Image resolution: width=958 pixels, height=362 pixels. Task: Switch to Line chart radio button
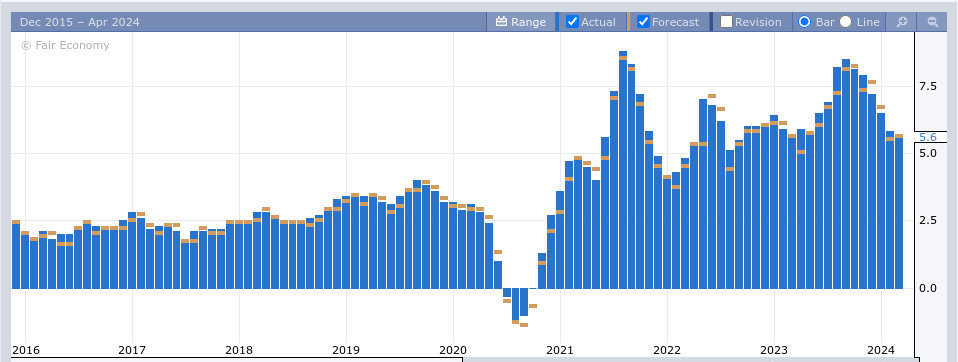pos(846,22)
